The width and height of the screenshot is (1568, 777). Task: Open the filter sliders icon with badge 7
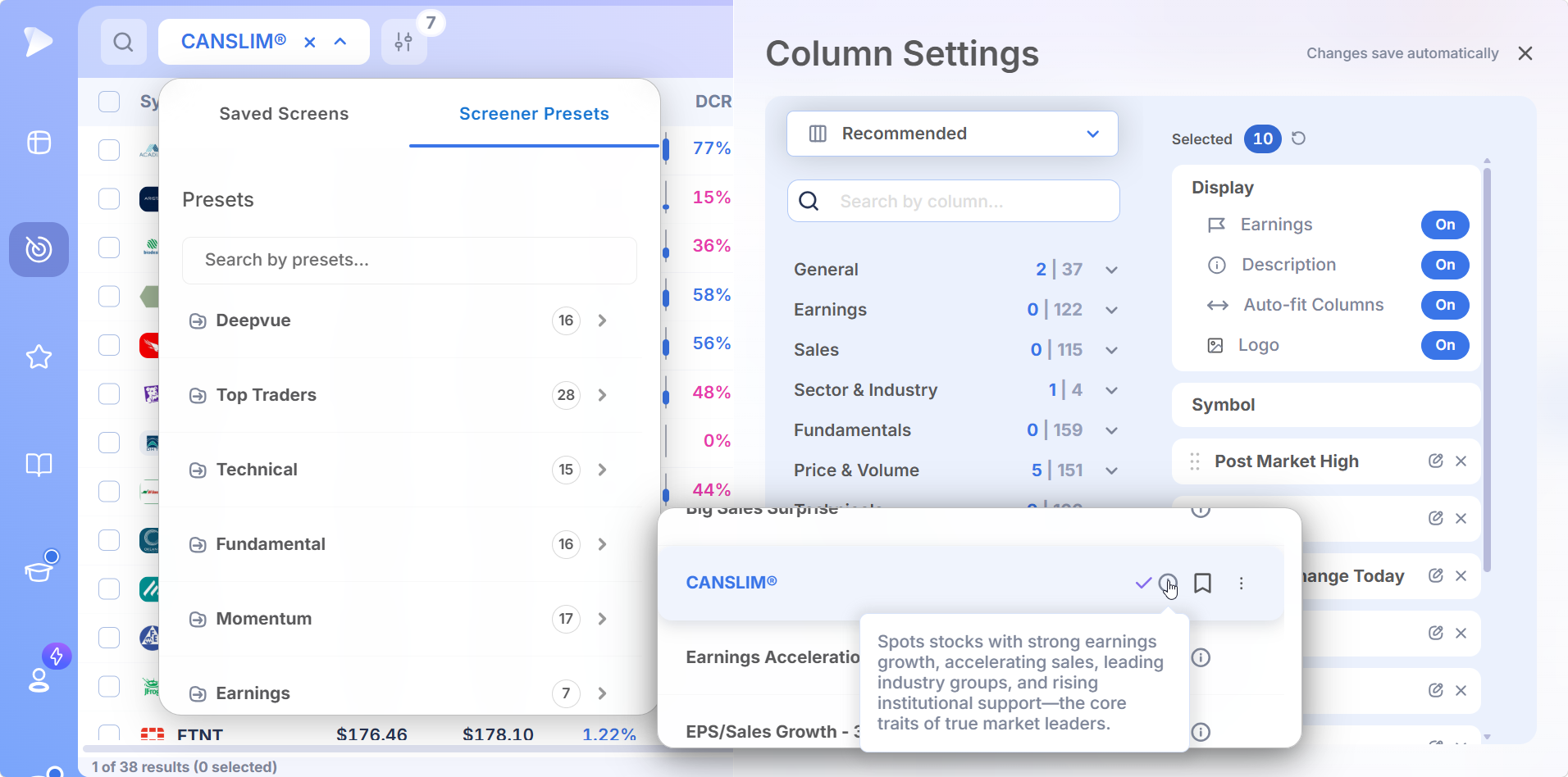pos(403,42)
